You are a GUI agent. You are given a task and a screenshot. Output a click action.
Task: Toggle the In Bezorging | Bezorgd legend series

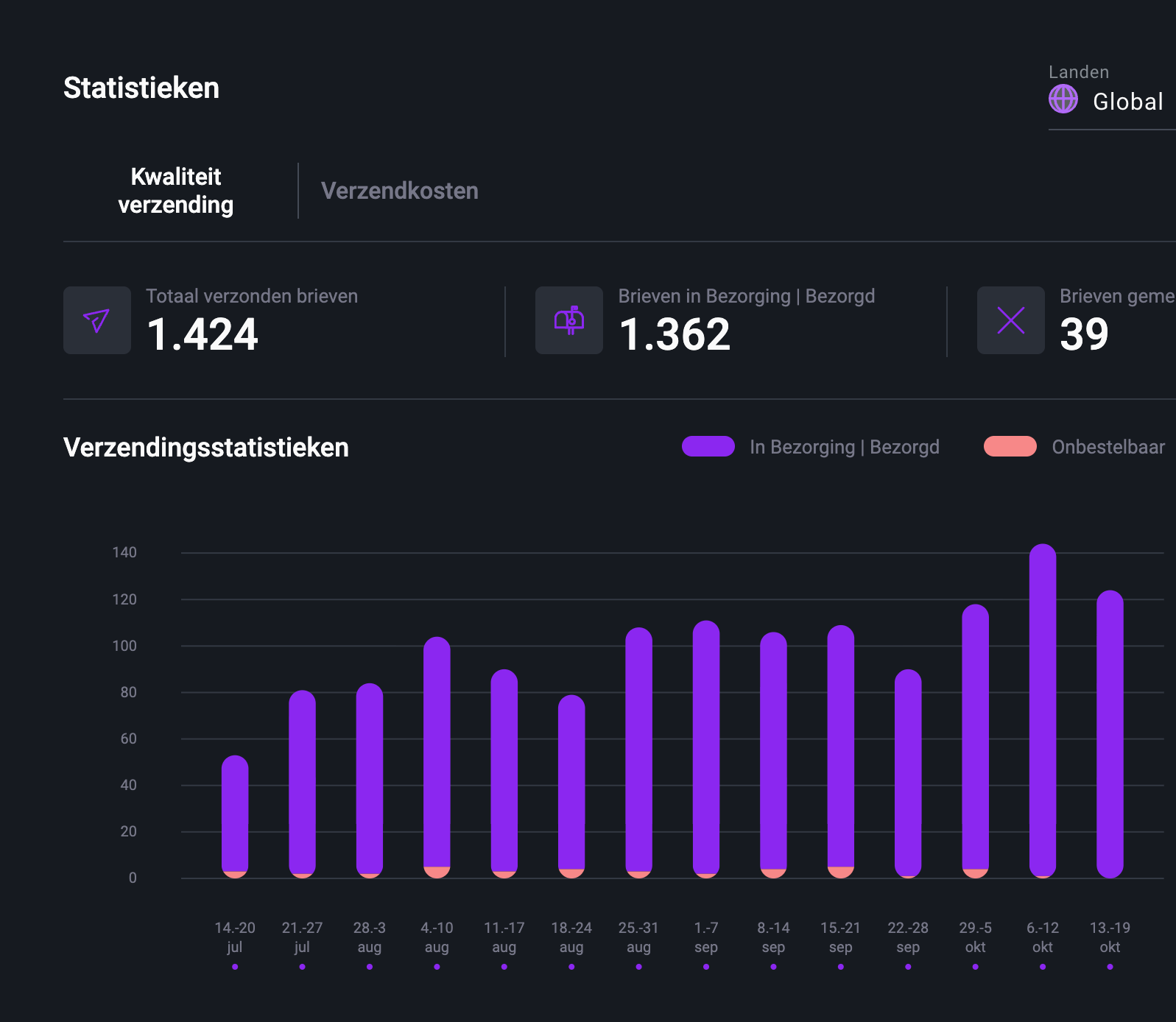coord(844,447)
